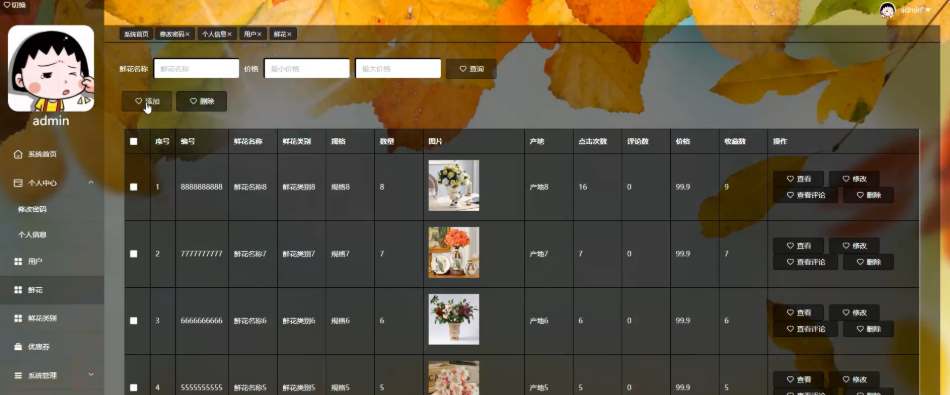Open 查看评论 for row 鲜花名称7
Viewport: 950px width, 395px height.
click(805, 262)
